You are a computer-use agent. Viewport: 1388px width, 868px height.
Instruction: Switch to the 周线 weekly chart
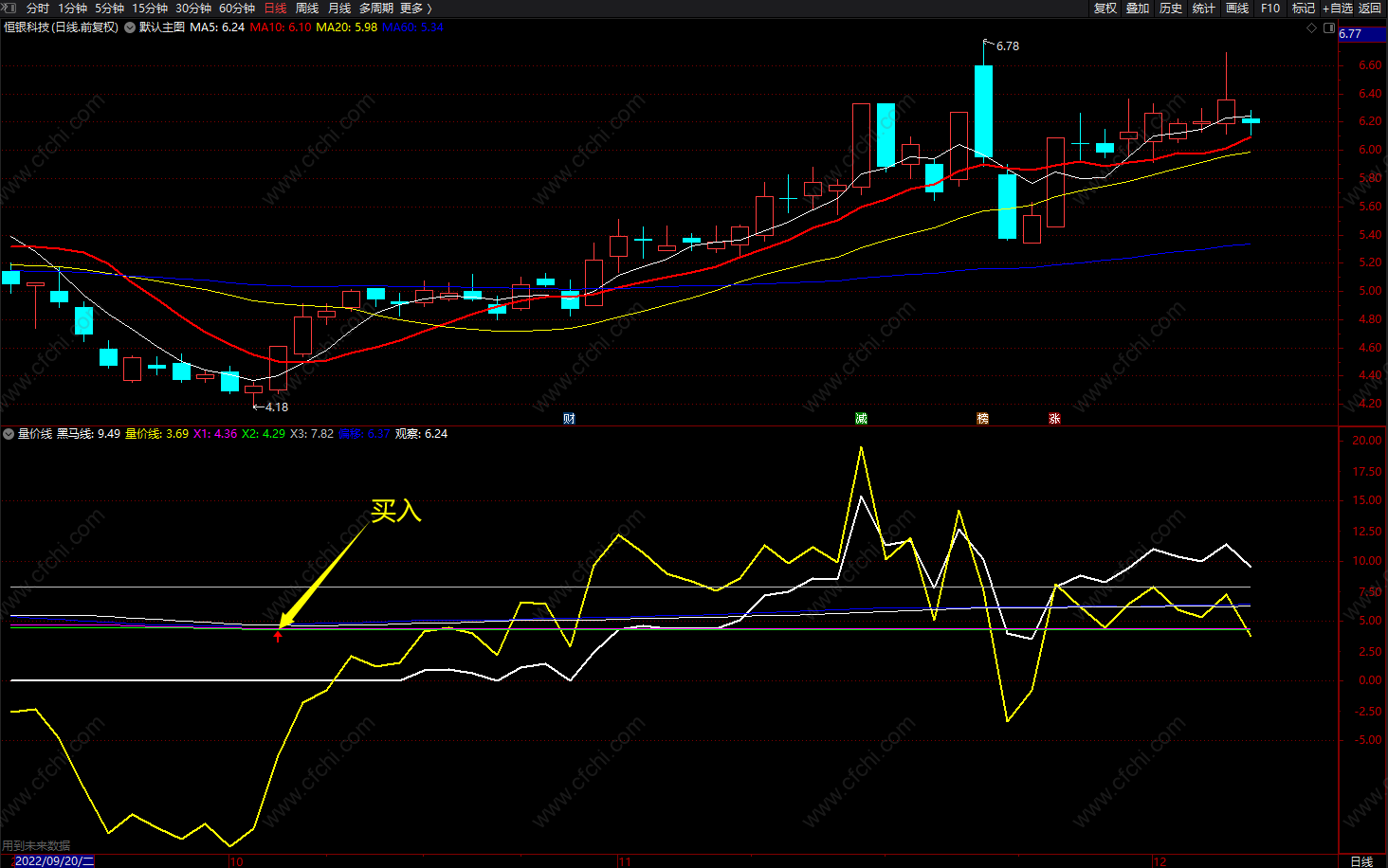coord(307,8)
